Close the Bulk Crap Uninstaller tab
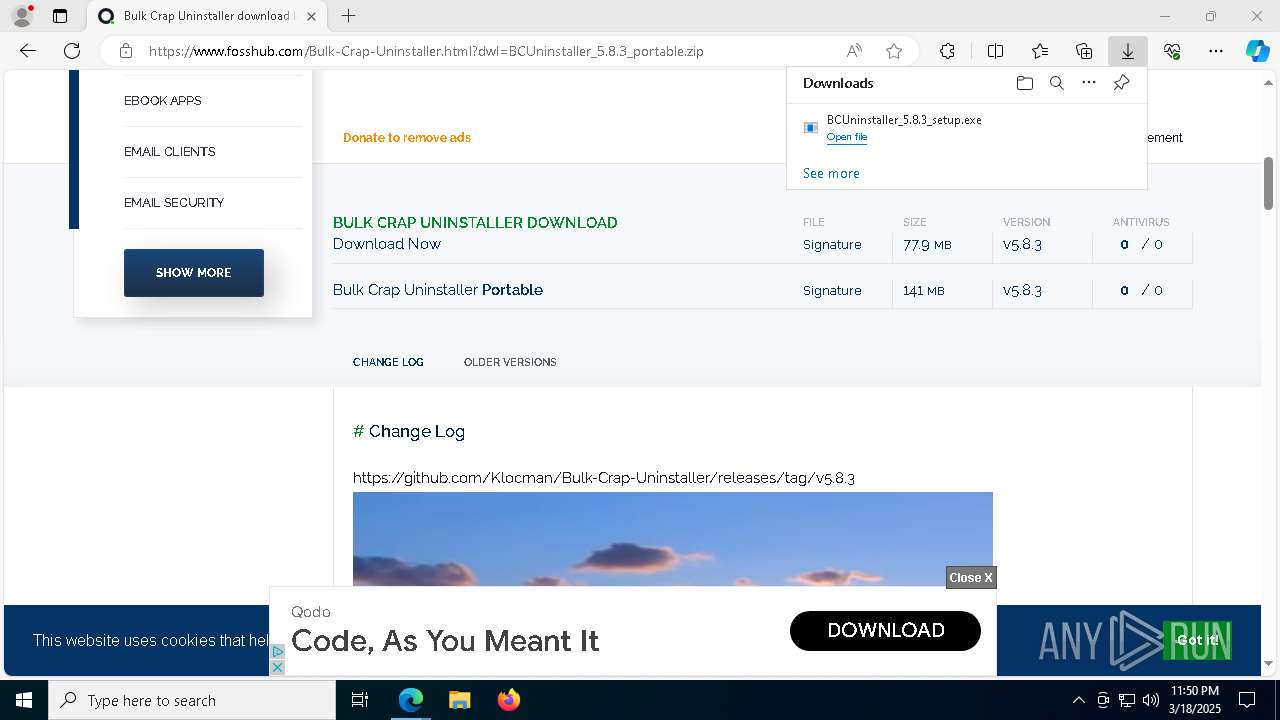 (x=312, y=16)
